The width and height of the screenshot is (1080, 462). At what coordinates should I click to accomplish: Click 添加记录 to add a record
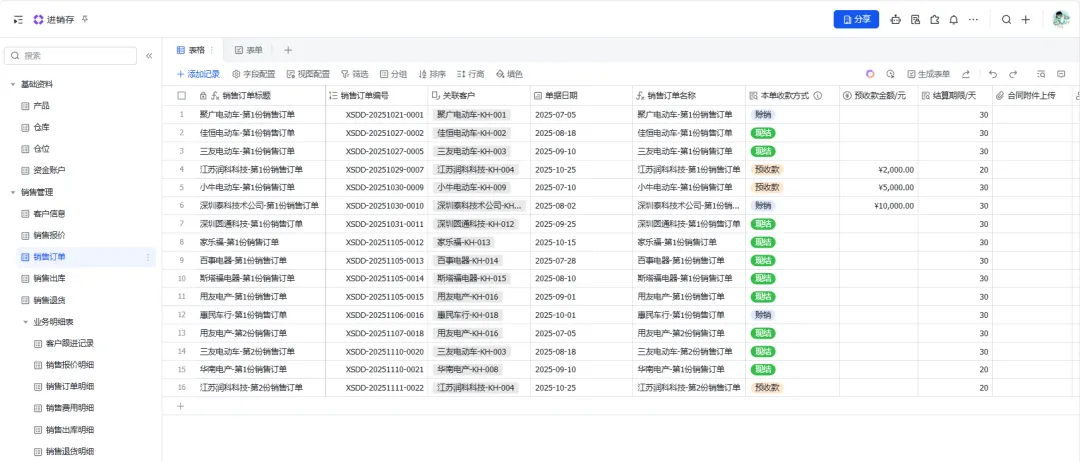[x=198, y=74]
